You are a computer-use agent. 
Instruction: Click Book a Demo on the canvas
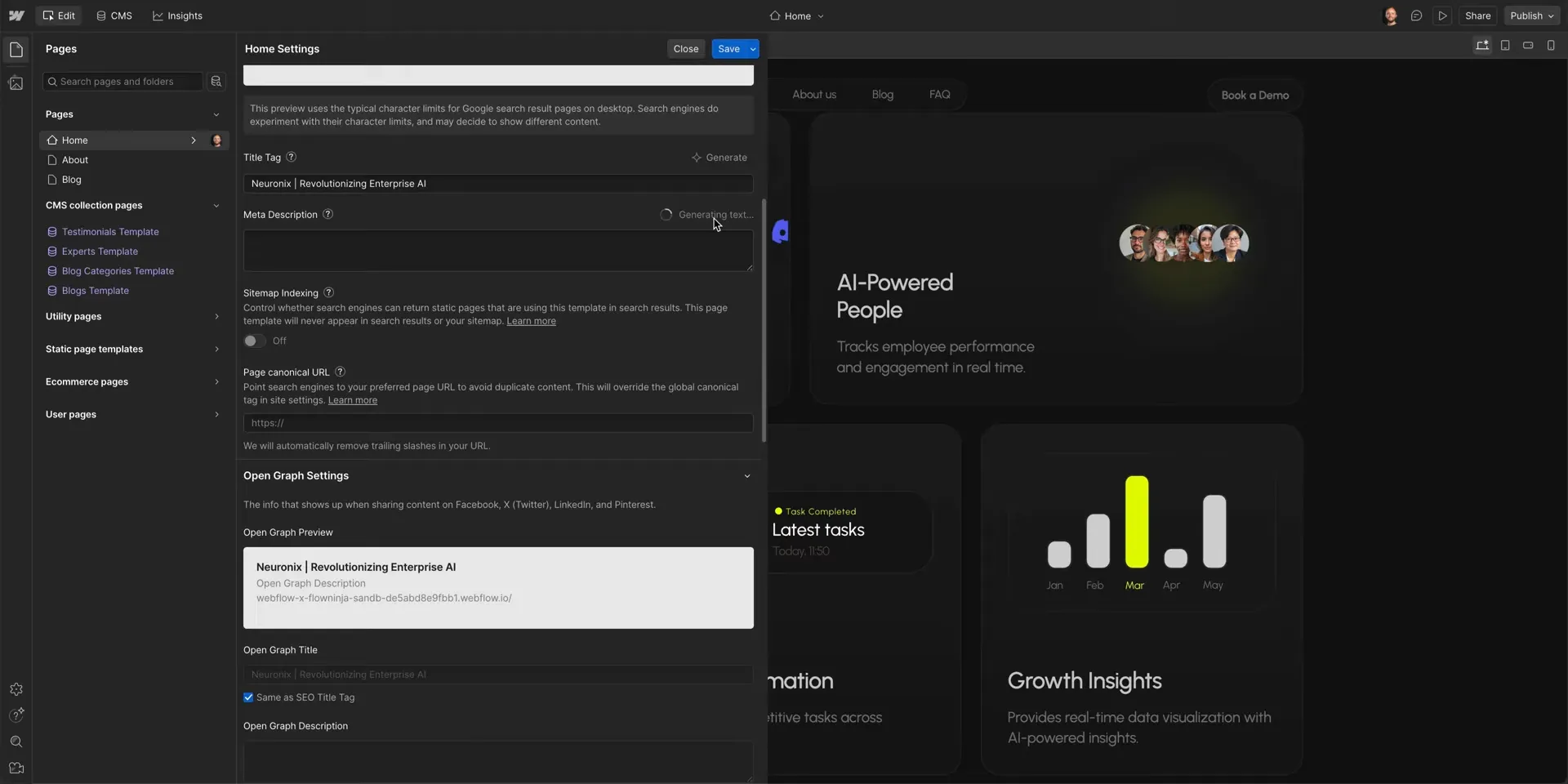(1255, 96)
